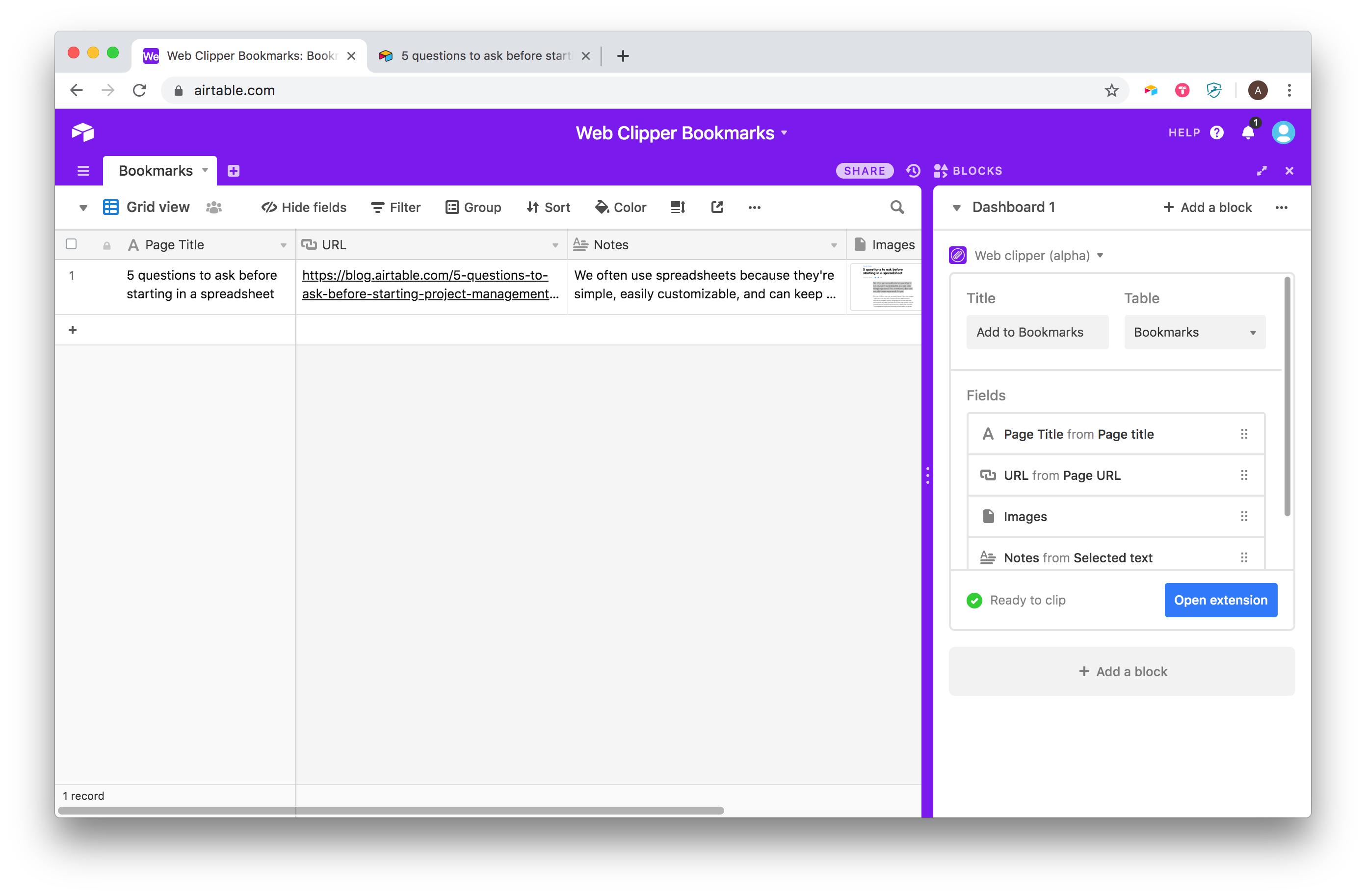Switch to Web Clipper Bookmarks browser tab
Viewport: 1366px width, 896px height.
point(249,55)
